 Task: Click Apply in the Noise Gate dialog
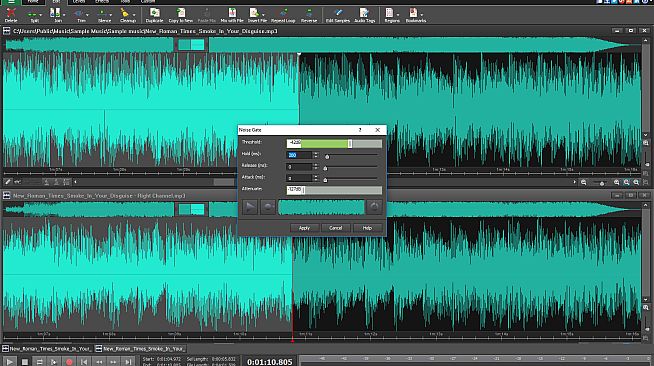point(304,228)
